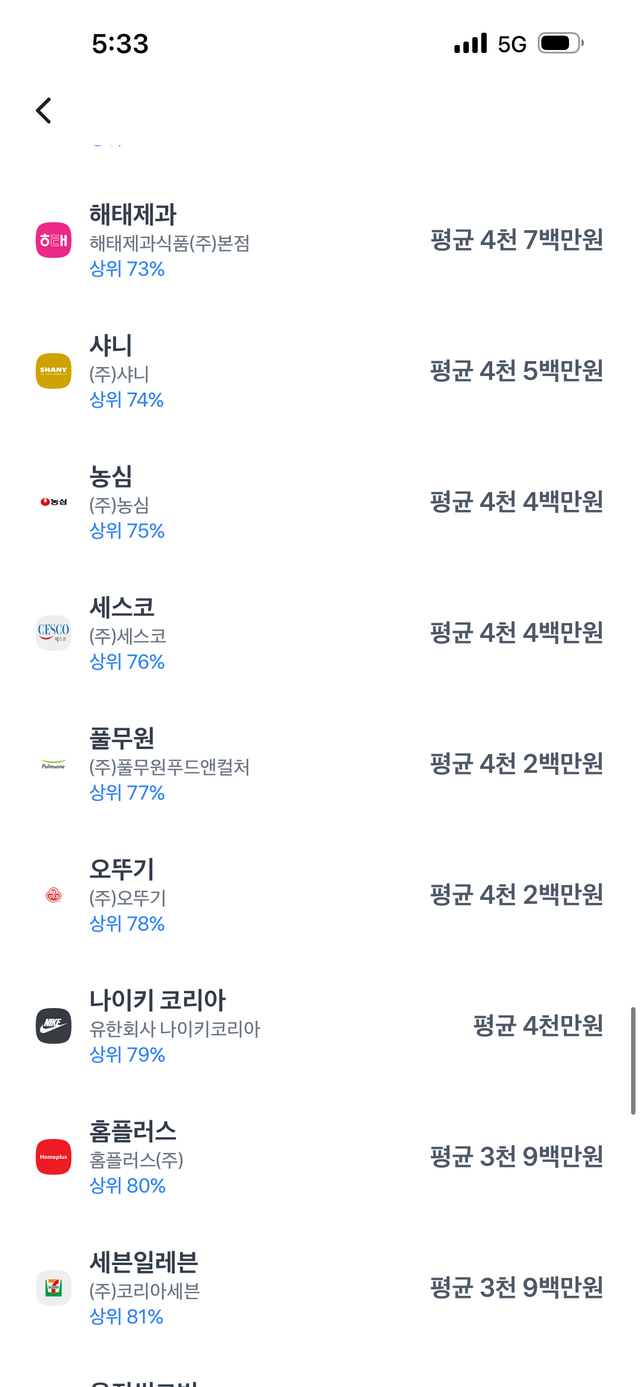Tap the back arrow icon

click(43, 110)
